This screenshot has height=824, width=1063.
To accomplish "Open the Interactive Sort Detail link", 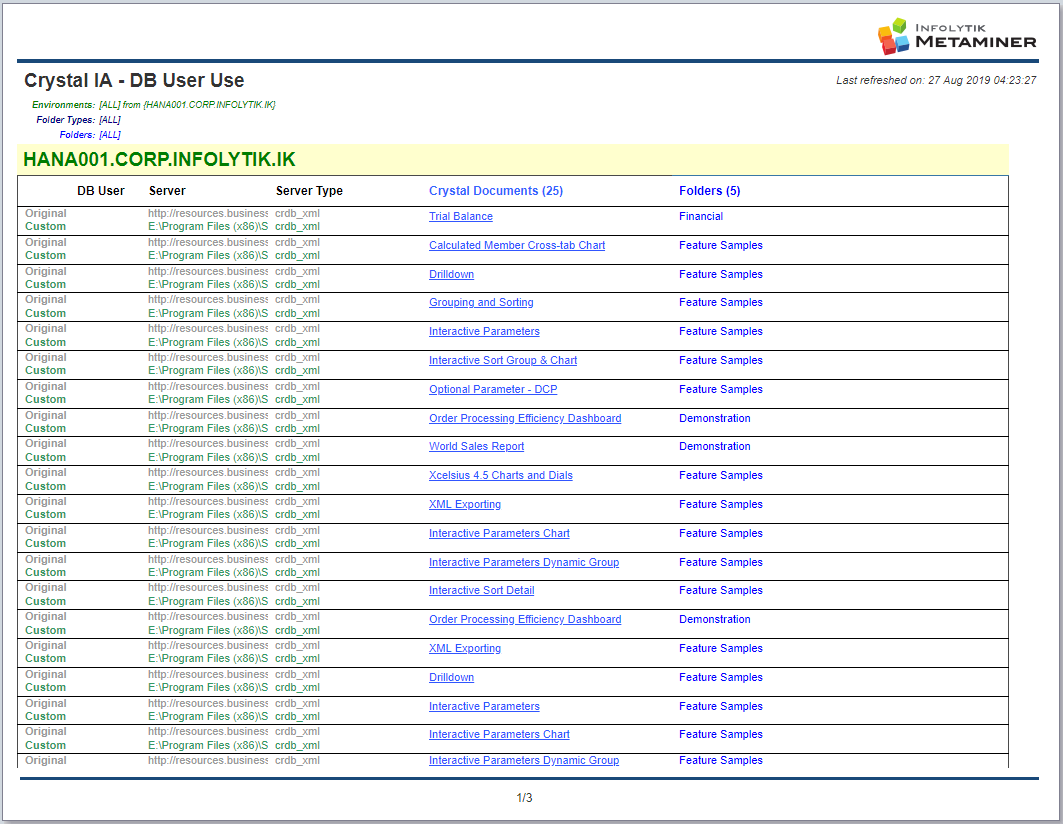I will 481,591.
